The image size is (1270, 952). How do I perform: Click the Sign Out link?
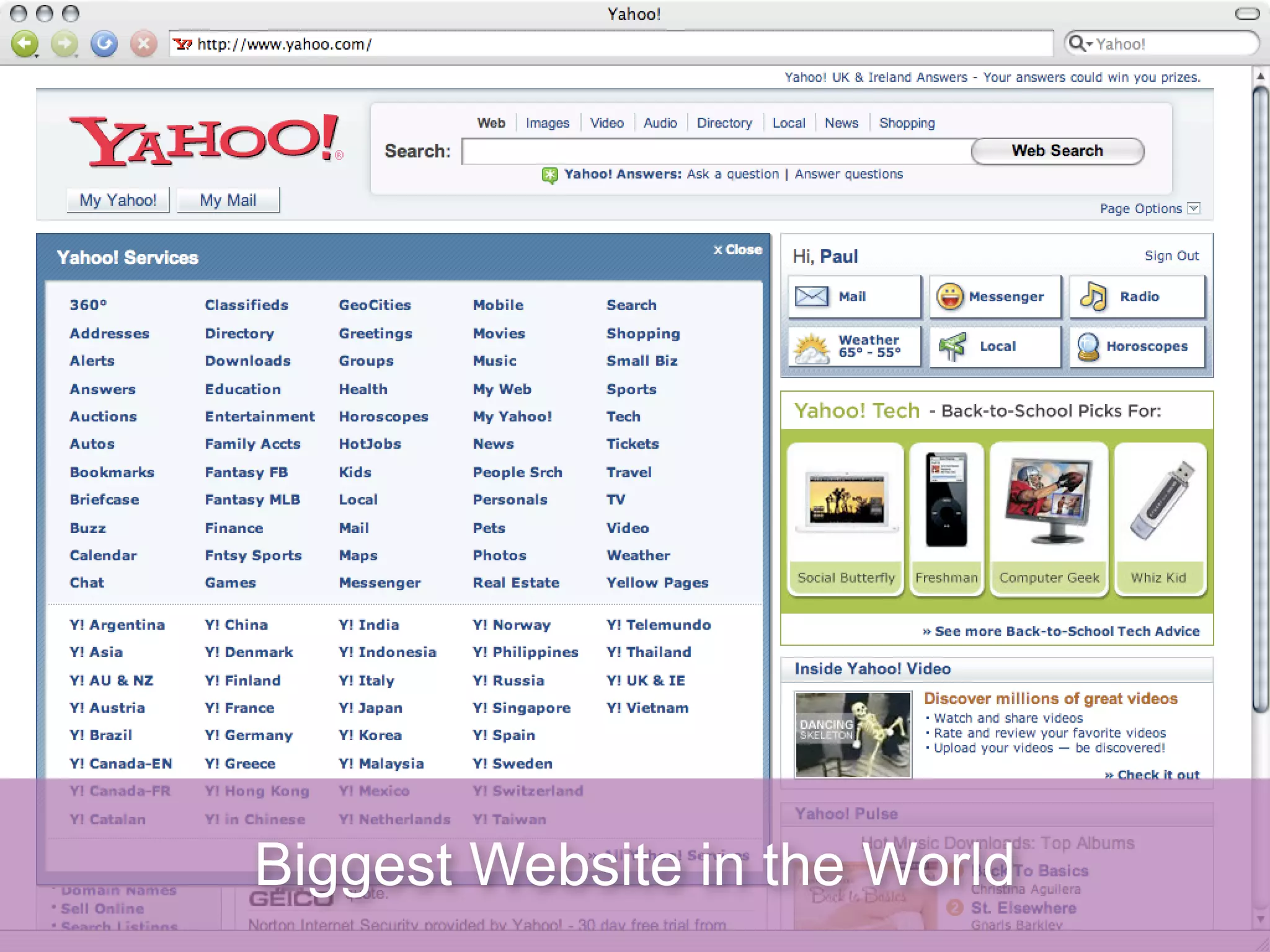(x=1171, y=255)
